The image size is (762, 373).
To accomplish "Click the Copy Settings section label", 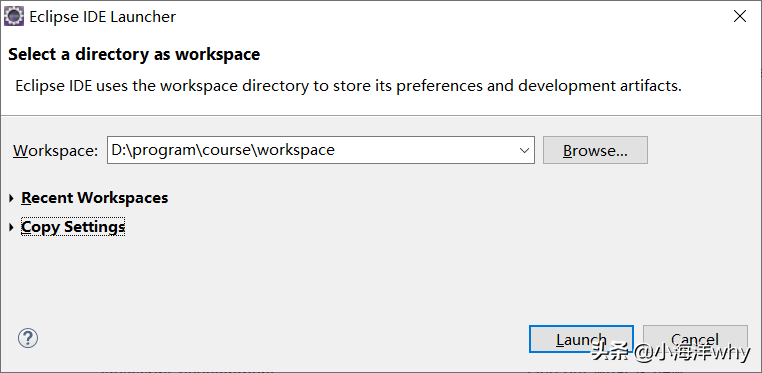I will 73,227.
